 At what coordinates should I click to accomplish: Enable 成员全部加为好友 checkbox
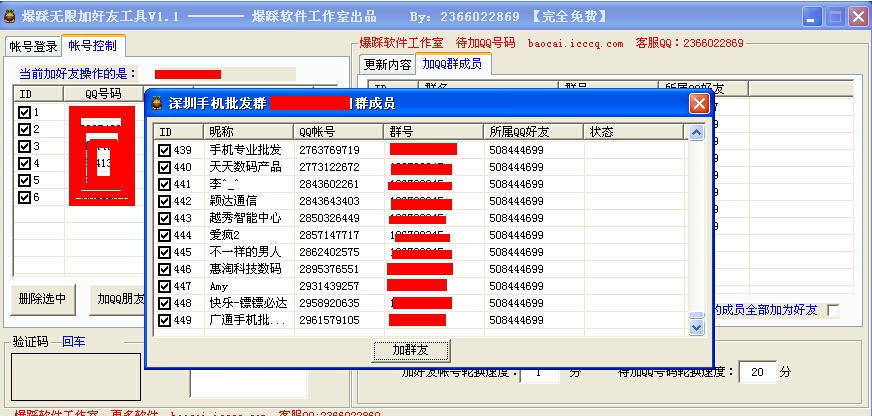pos(833,310)
